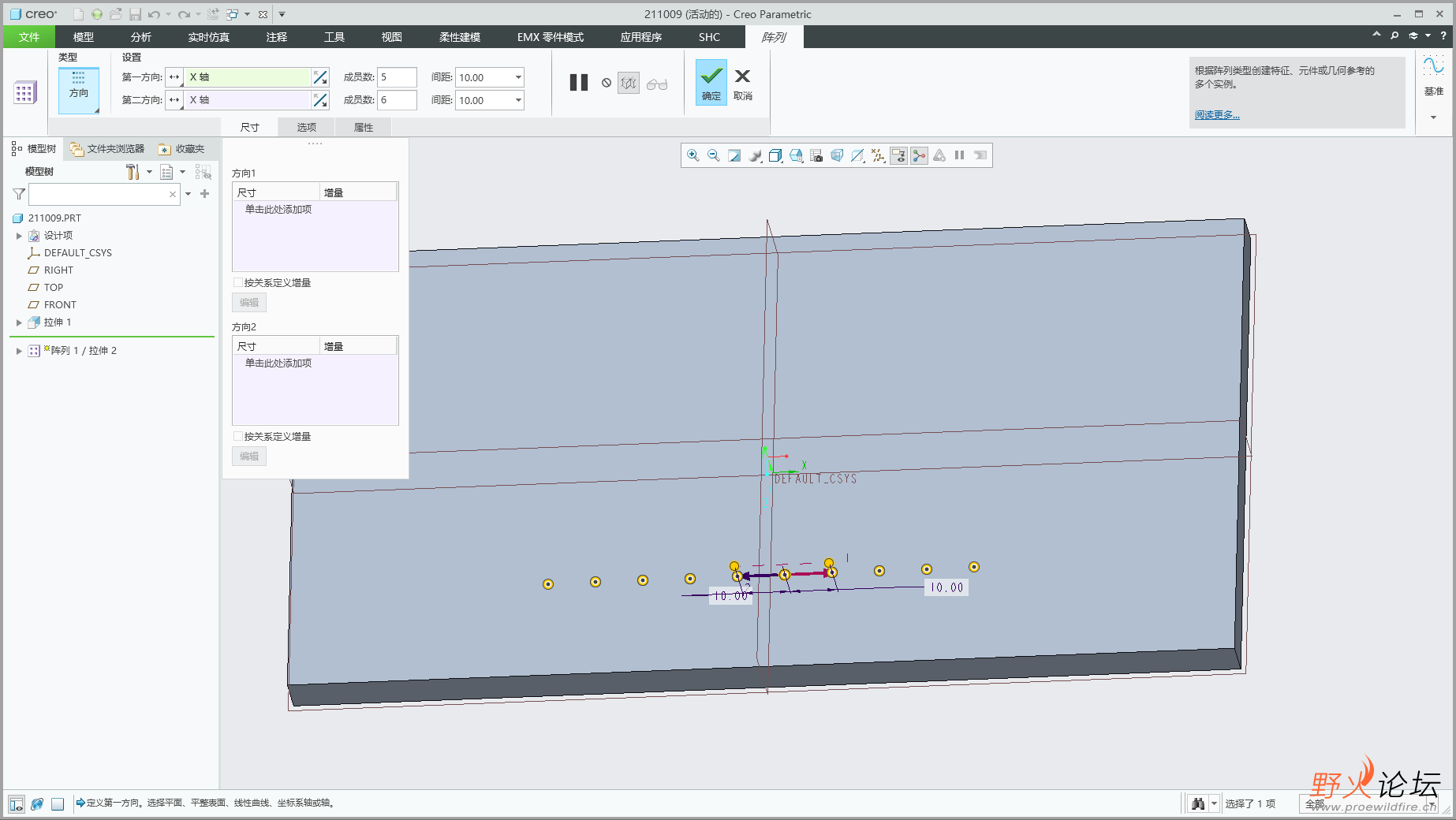The height and width of the screenshot is (820, 1456).
Task: Expand the 拉伸 1 tree node
Action: [x=19, y=322]
